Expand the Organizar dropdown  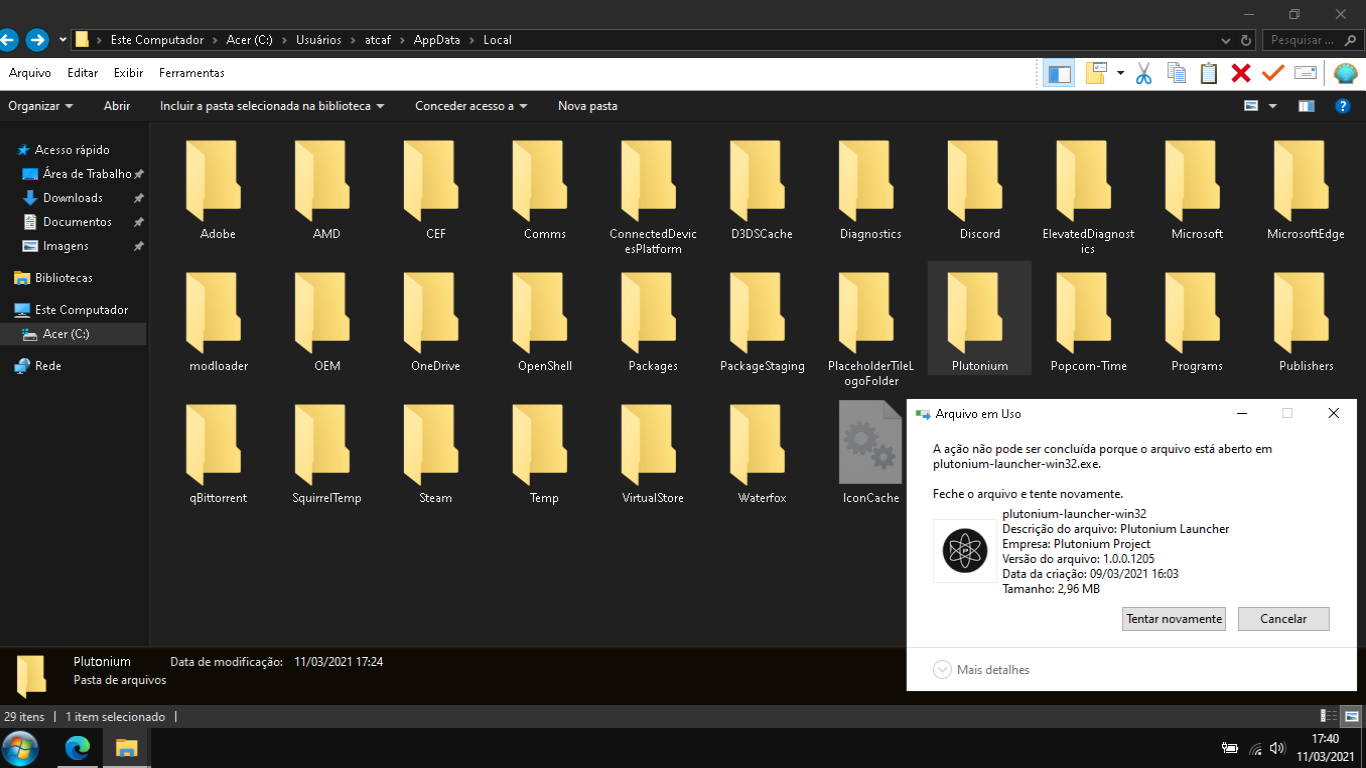pyautogui.click(x=41, y=106)
